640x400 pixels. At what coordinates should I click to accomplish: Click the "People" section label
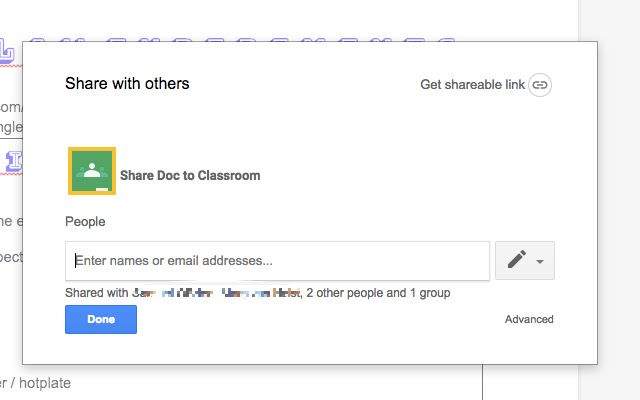(x=85, y=221)
